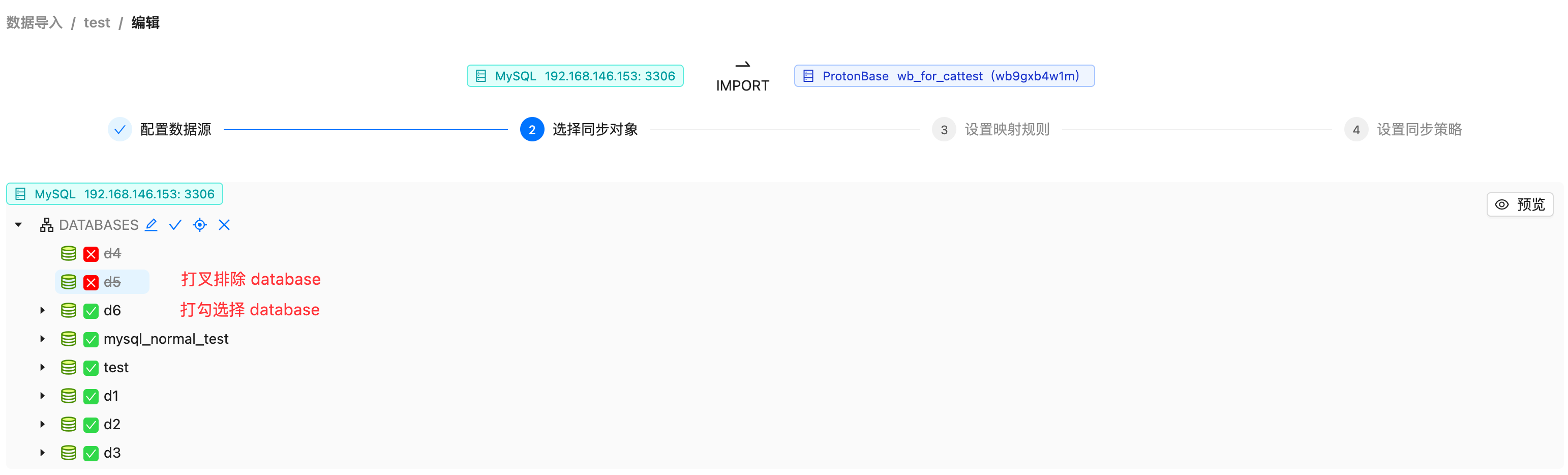Click the database icon for mysql_normal_test
This screenshot has height=475, width=1568.
coord(69,339)
